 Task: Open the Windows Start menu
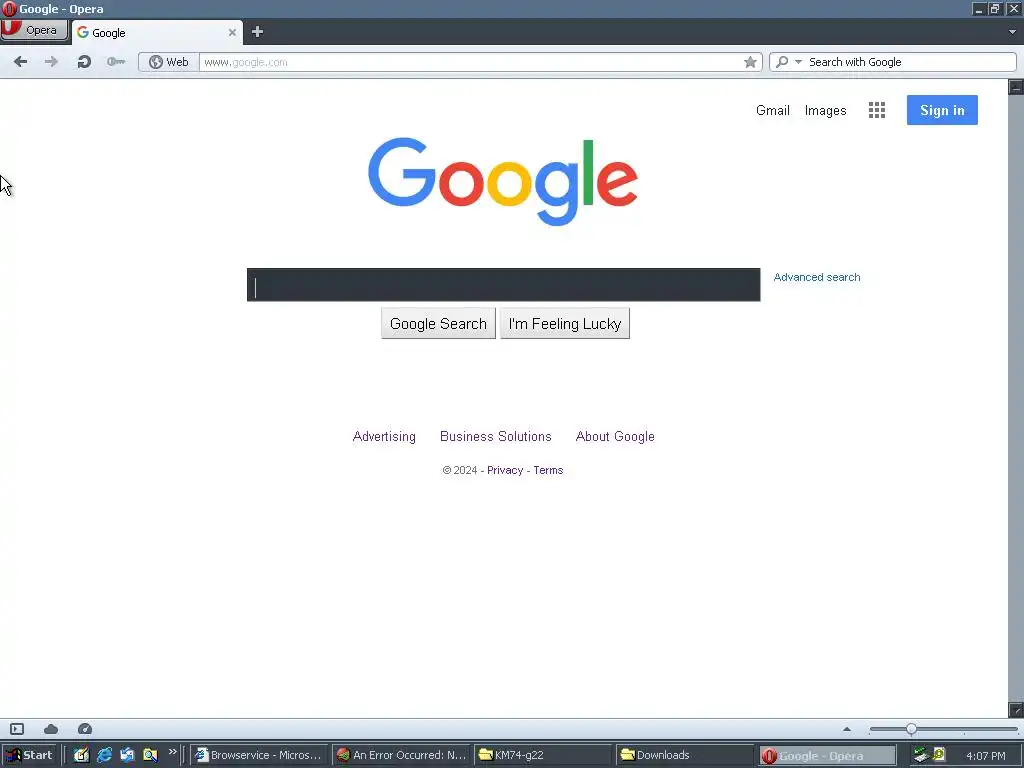point(29,755)
